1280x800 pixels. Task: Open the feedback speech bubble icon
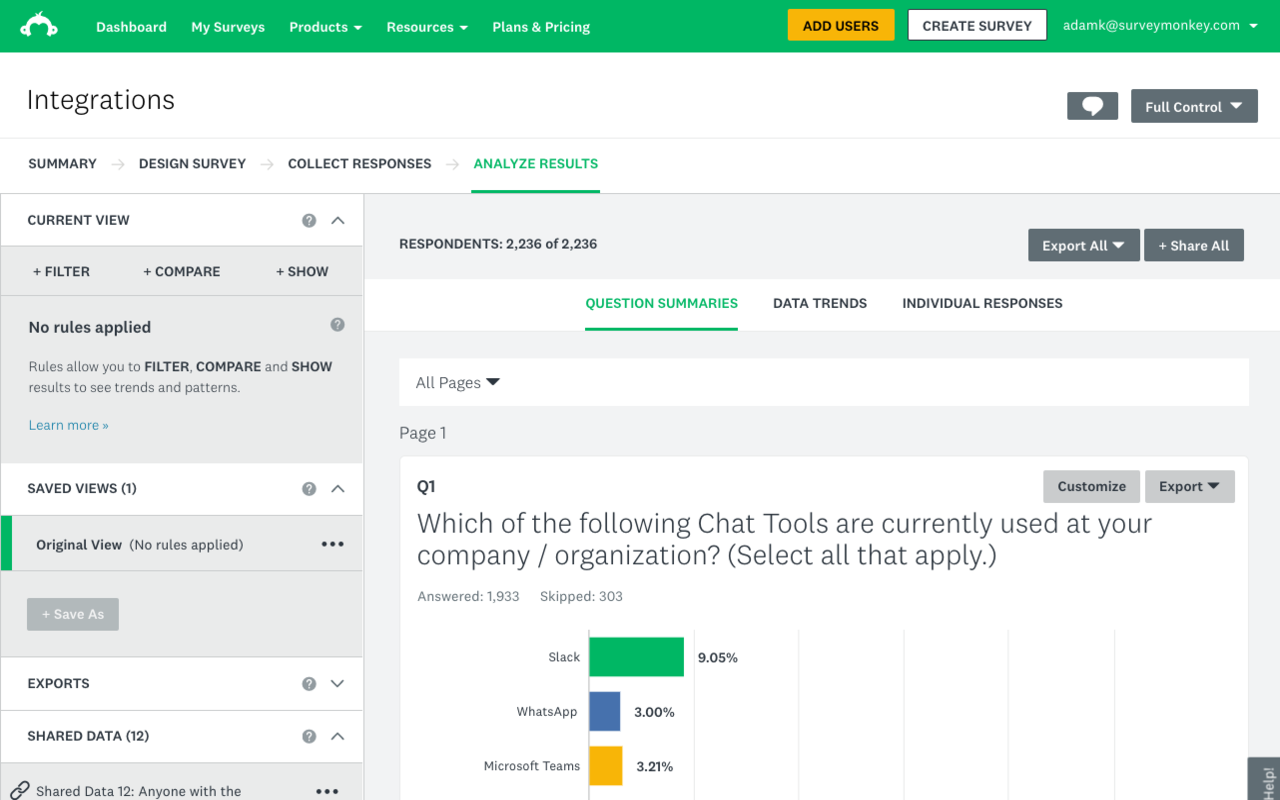pyautogui.click(x=1092, y=105)
